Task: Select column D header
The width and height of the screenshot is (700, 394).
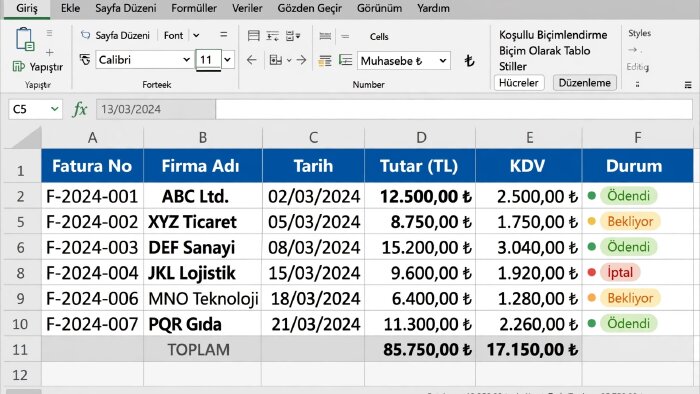Action: pos(420,137)
